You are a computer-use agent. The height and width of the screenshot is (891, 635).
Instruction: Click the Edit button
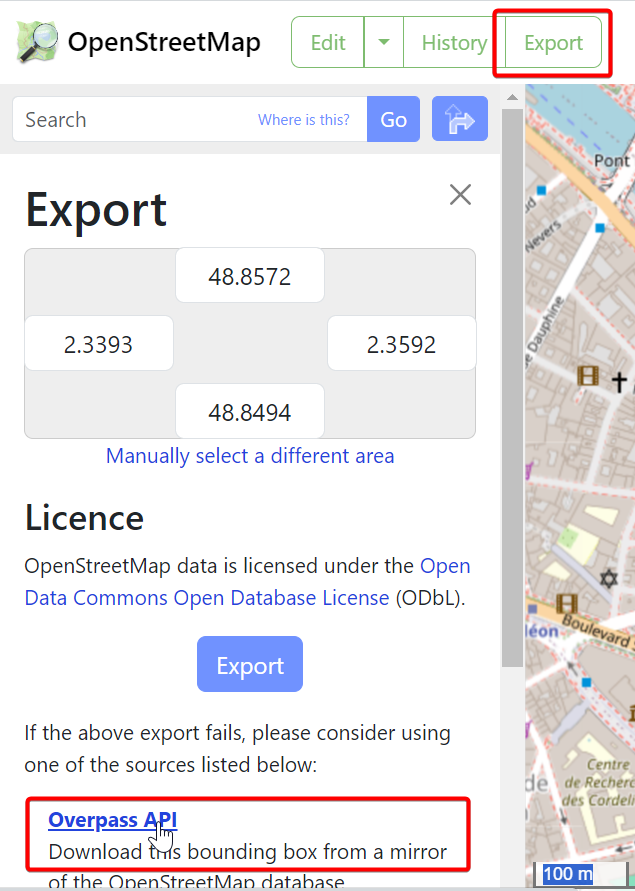pos(327,42)
